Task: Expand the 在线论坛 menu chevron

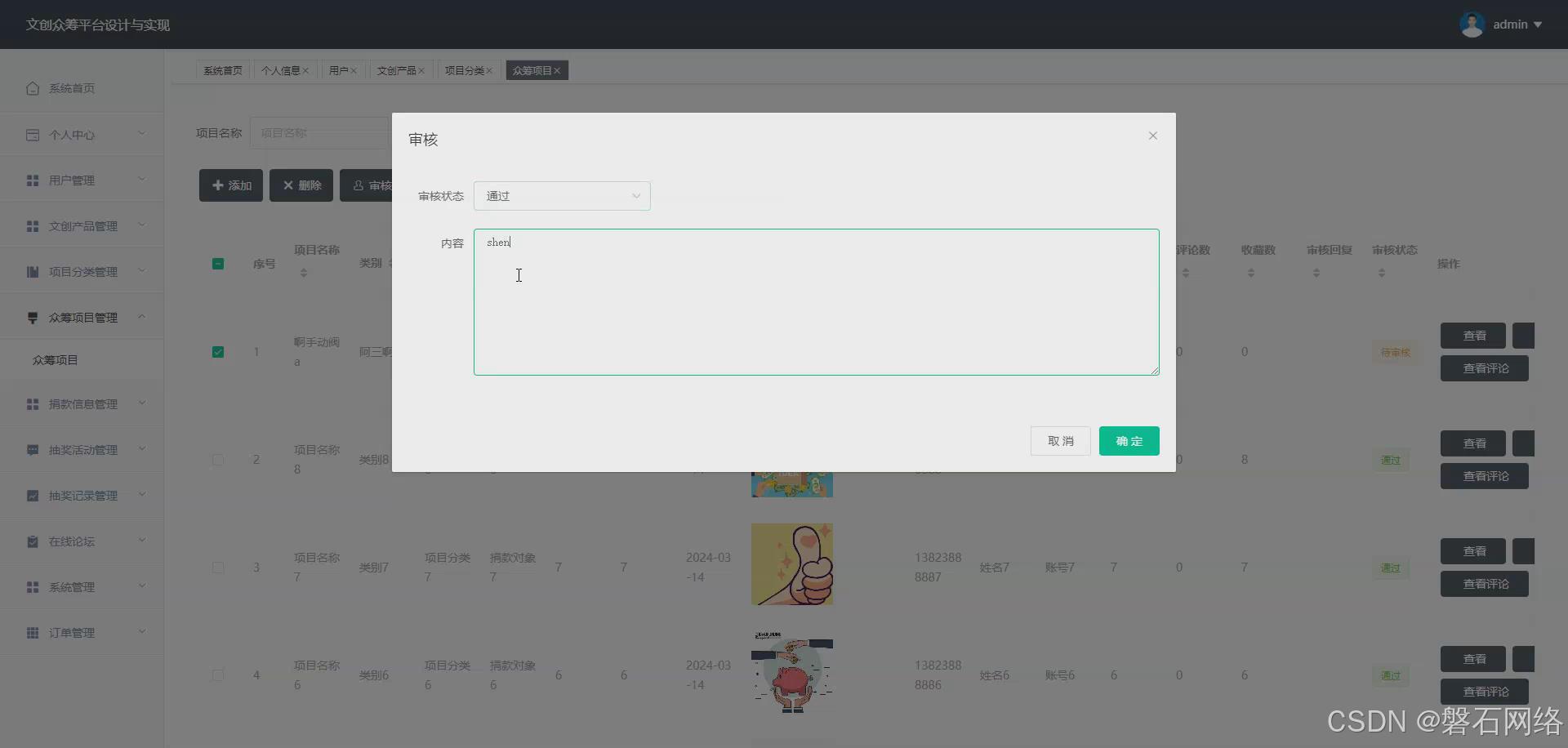Action: (x=141, y=540)
